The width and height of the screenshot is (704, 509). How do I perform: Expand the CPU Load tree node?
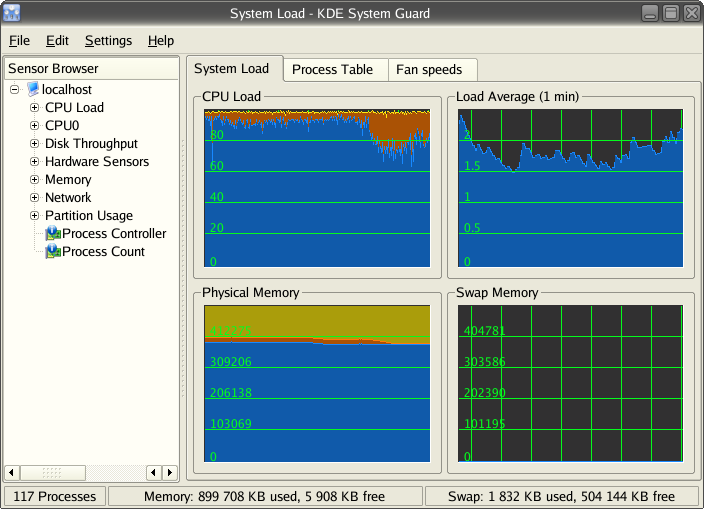tap(34, 108)
